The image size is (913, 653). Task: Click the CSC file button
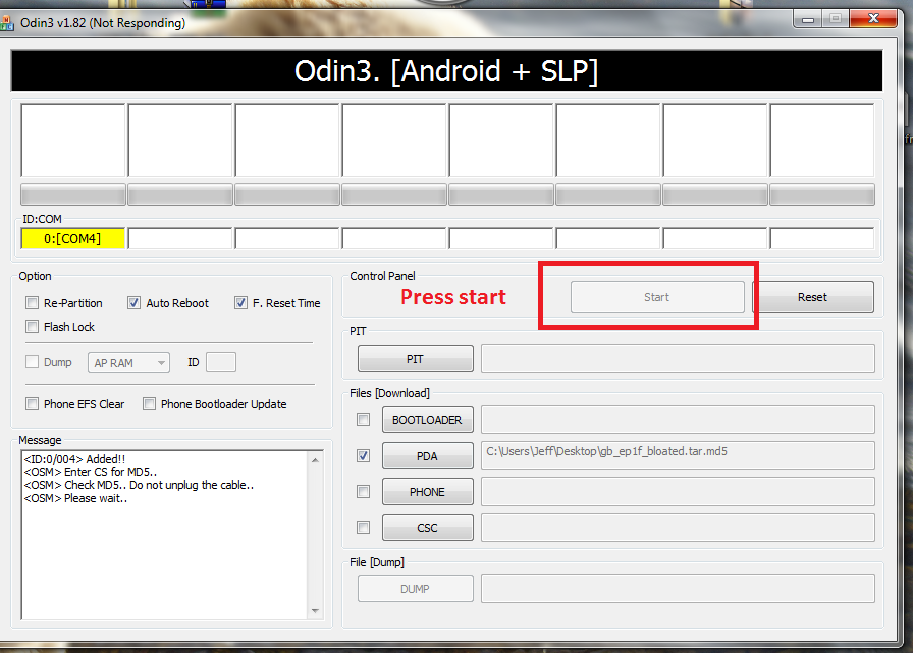[x=427, y=528]
